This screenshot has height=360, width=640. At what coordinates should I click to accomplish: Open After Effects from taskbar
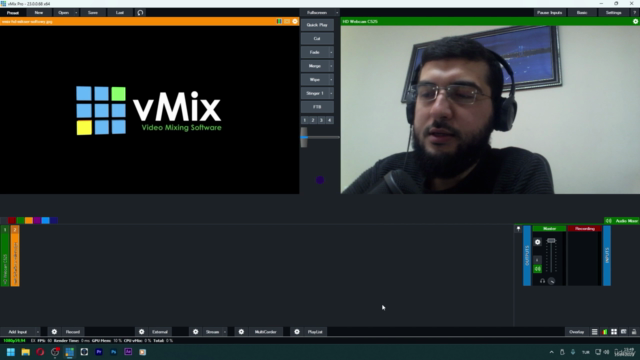(128, 352)
